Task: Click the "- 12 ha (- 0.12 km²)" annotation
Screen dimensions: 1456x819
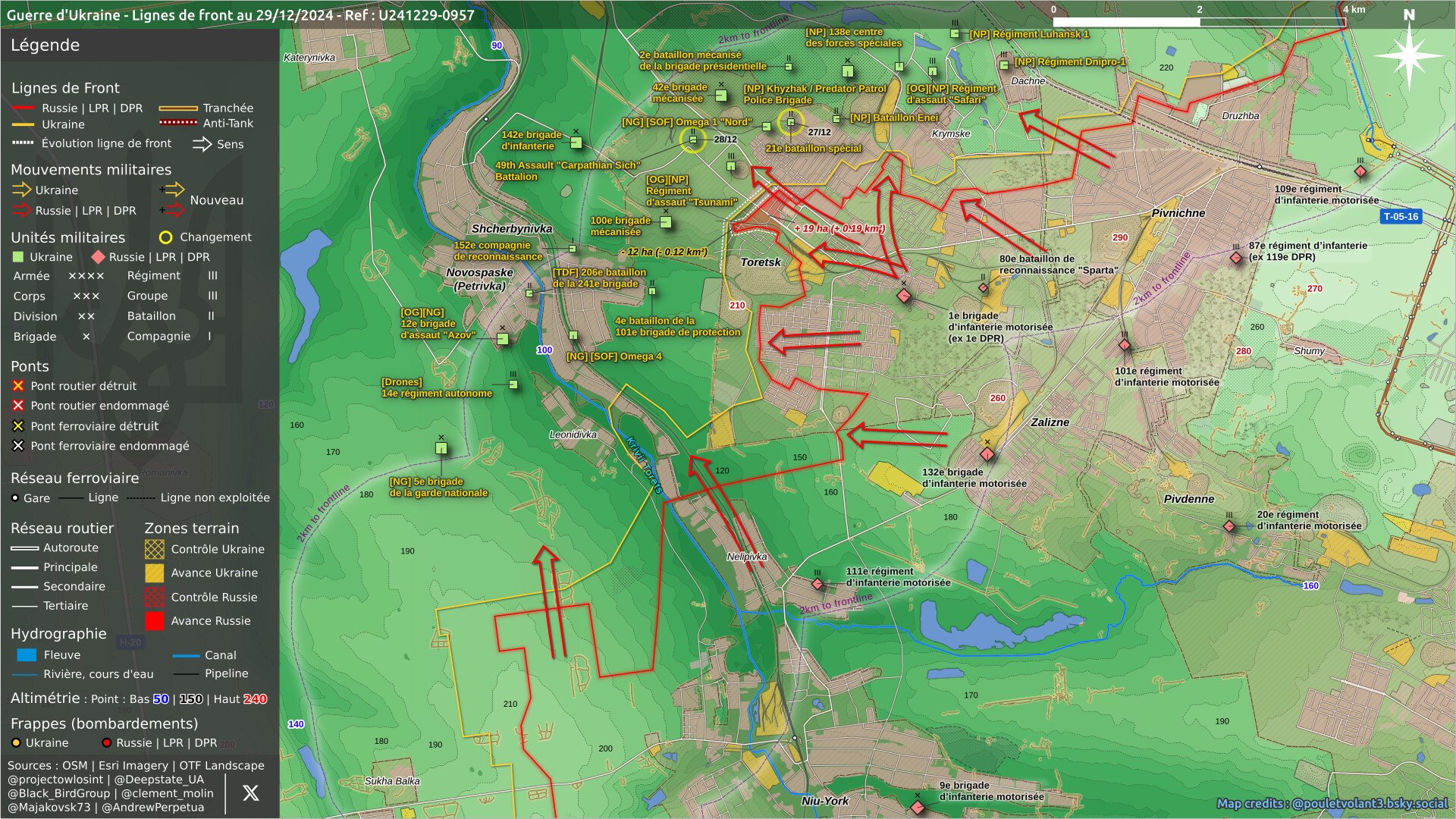Action: tap(664, 252)
